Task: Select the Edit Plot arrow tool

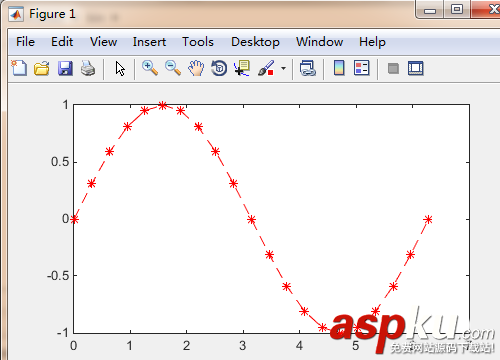Action: click(120, 69)
